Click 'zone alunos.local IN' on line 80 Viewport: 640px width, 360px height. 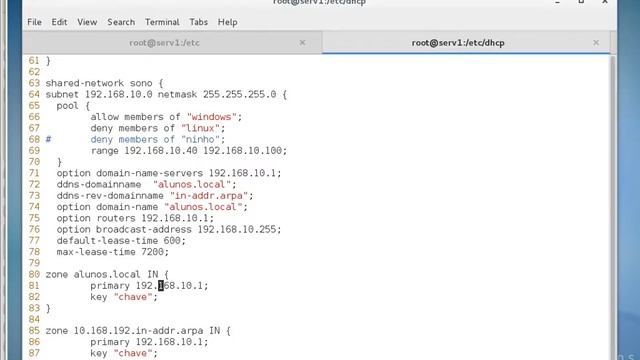[x=102, y=275]
